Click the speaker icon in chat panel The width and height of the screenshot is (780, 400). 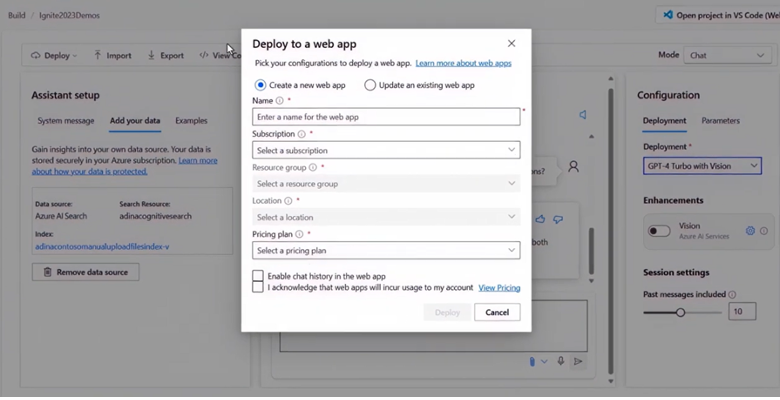pos(583,115)
